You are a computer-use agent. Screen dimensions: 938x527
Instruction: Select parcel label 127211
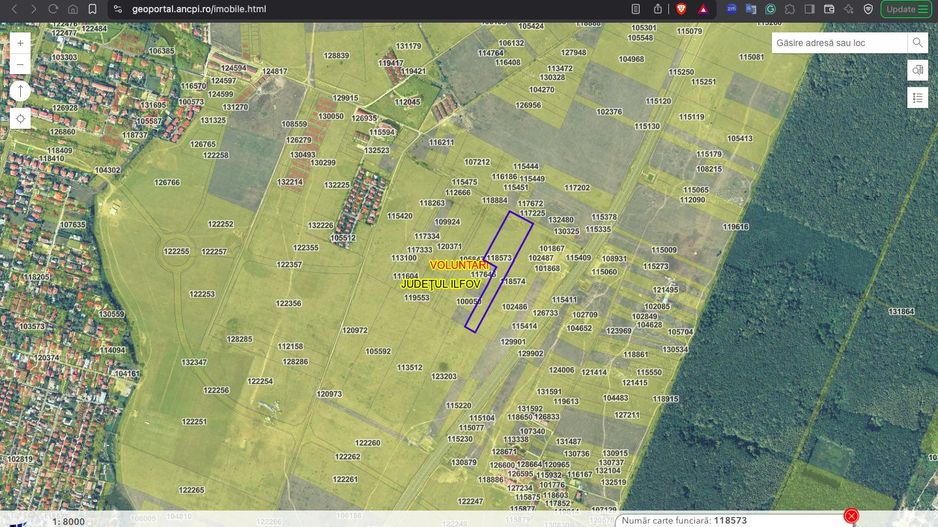pos(627,415)
